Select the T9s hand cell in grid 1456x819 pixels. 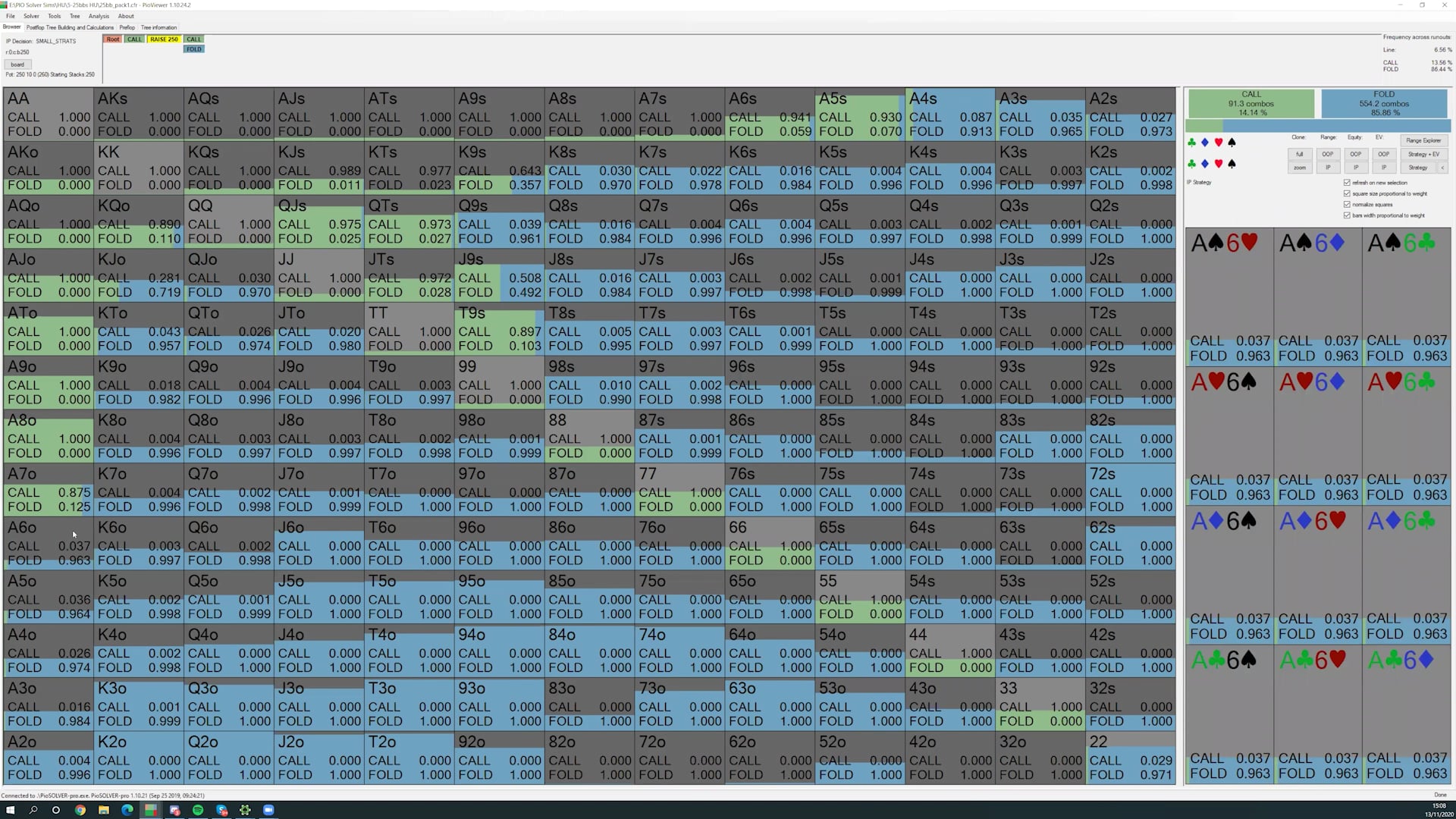tap(500, 329)
